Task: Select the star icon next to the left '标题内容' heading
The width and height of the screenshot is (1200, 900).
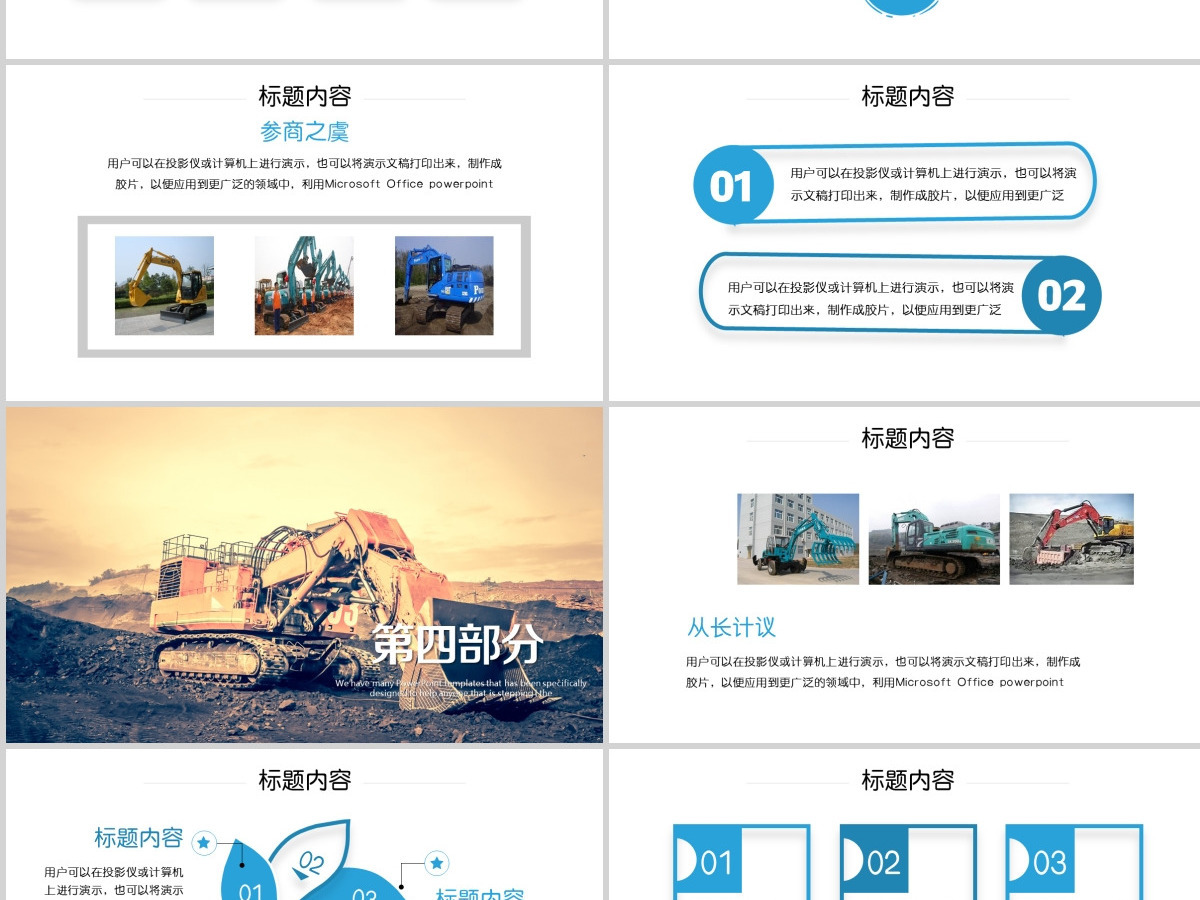Action: [x=204, y=843]
